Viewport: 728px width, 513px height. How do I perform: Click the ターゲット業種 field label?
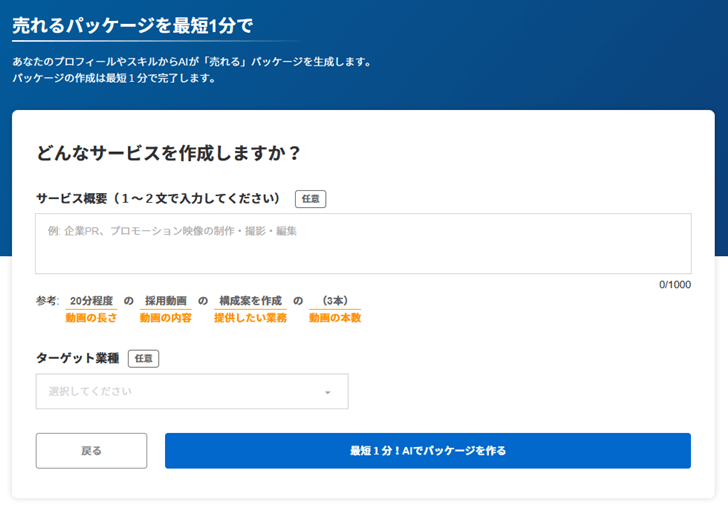pos(77,358)
